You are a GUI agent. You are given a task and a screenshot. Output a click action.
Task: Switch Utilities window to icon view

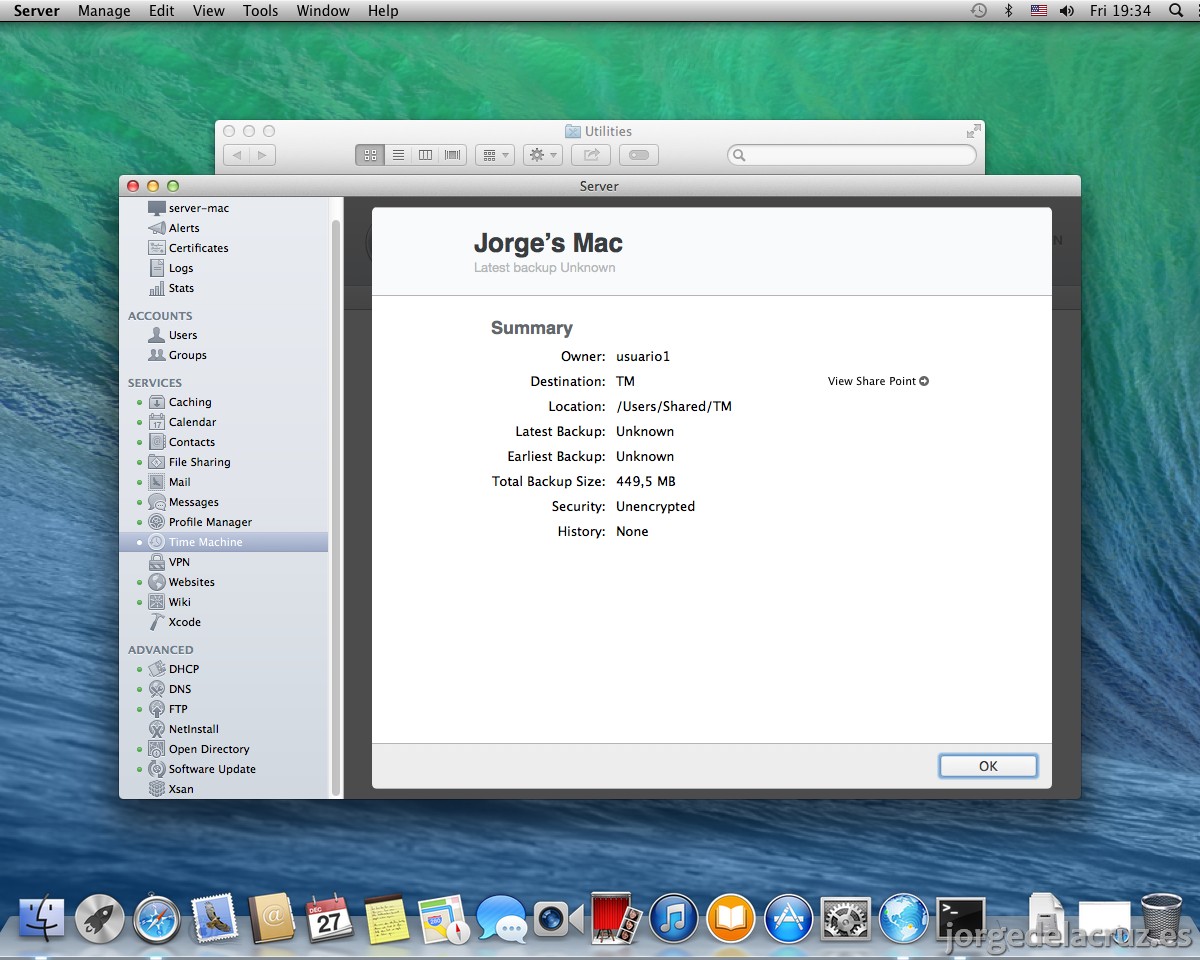pos(370,155)
